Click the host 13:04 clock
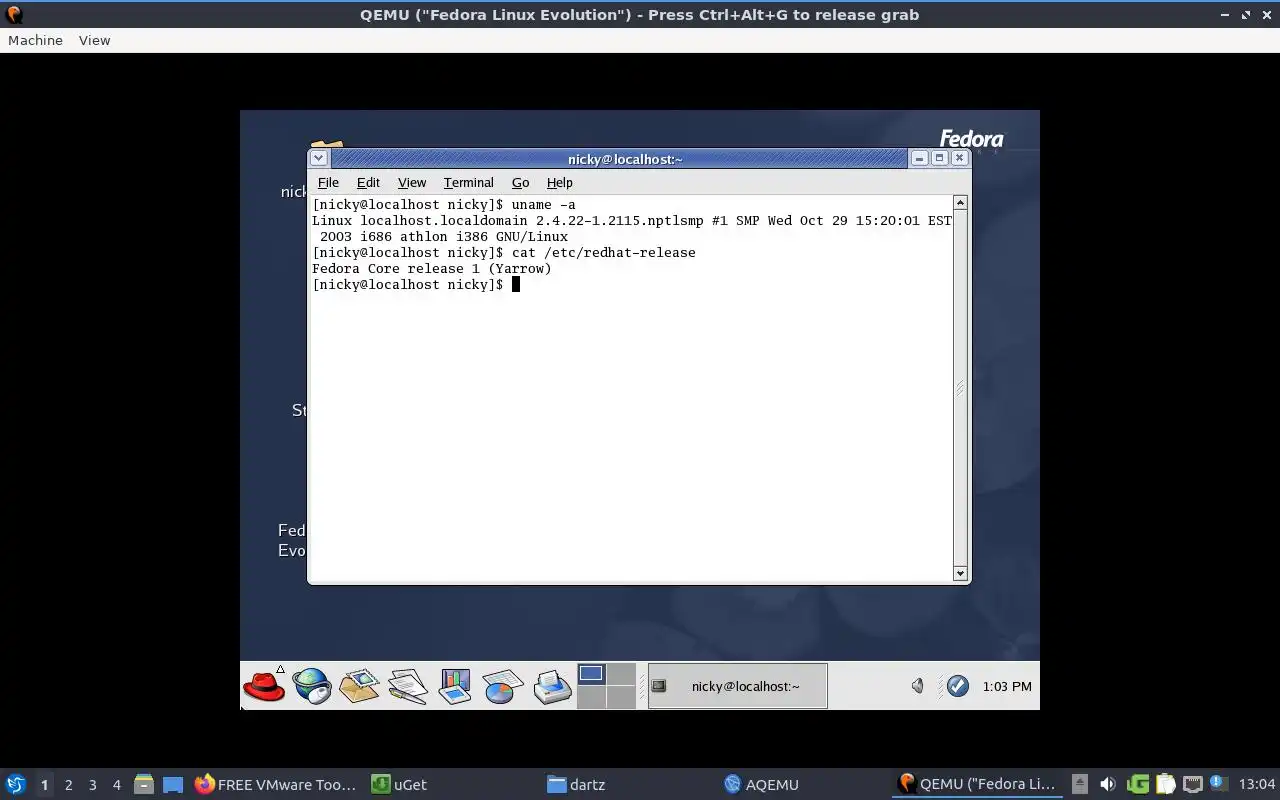This screenshot has height=800, width=1280. [1256, 784]
